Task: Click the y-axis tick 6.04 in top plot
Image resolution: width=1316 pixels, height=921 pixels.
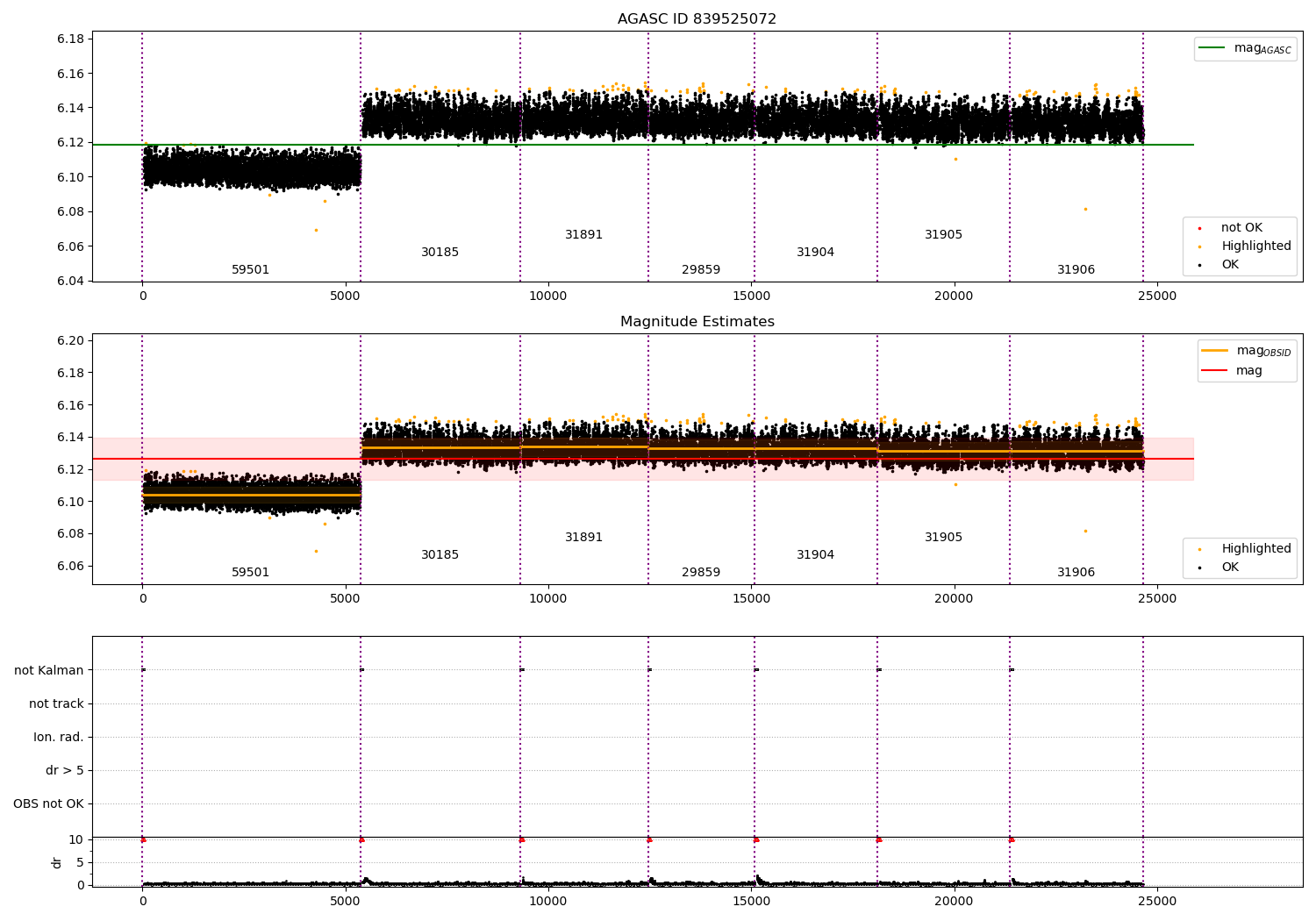Action: tap(70, 281)
